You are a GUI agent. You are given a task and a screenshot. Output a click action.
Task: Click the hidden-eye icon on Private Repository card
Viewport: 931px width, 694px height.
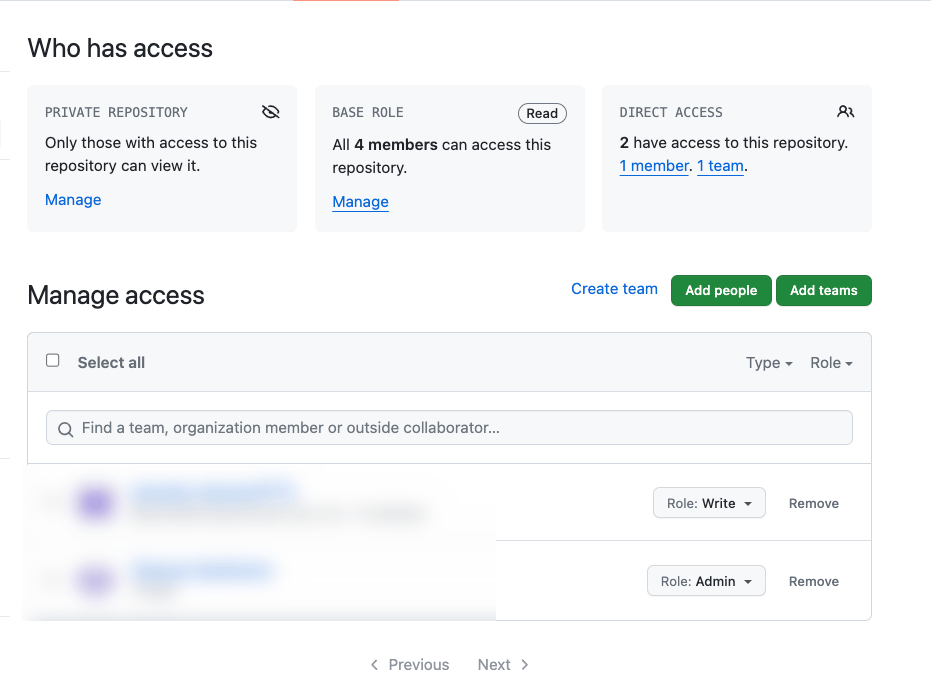coord(270,111)
